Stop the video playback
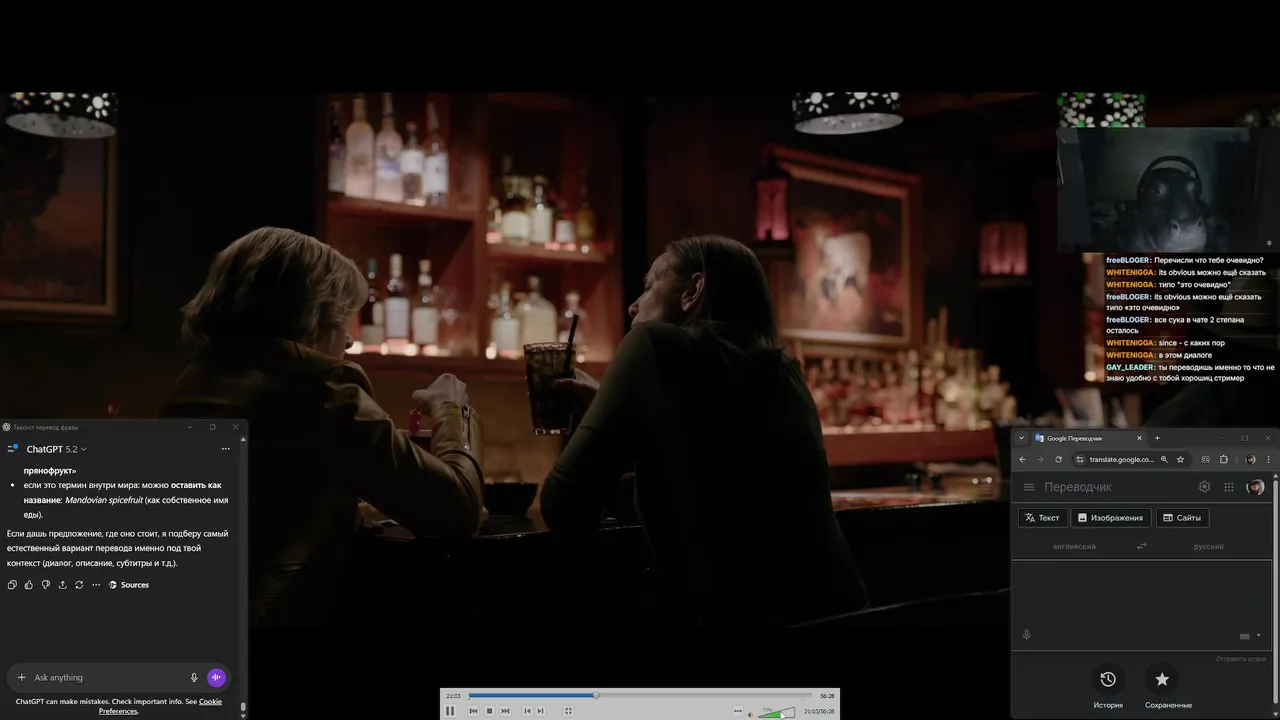 [489, 711]
